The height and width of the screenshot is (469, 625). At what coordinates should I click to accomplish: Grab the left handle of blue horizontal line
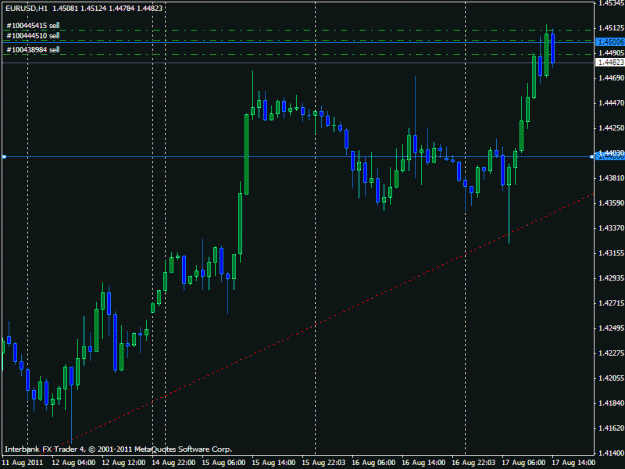pos(4,157)
